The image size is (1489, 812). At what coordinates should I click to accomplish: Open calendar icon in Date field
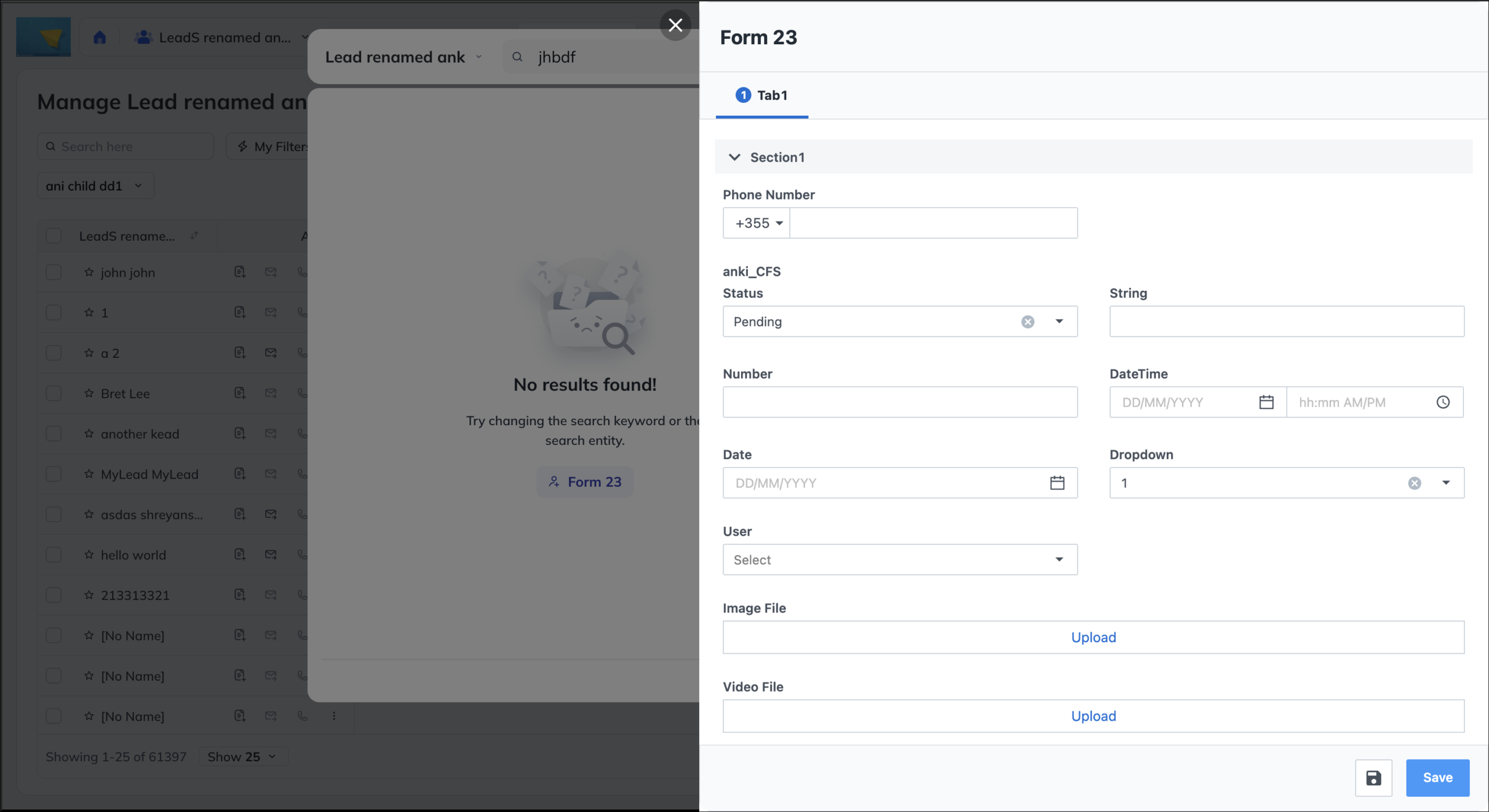(1057, 483)
